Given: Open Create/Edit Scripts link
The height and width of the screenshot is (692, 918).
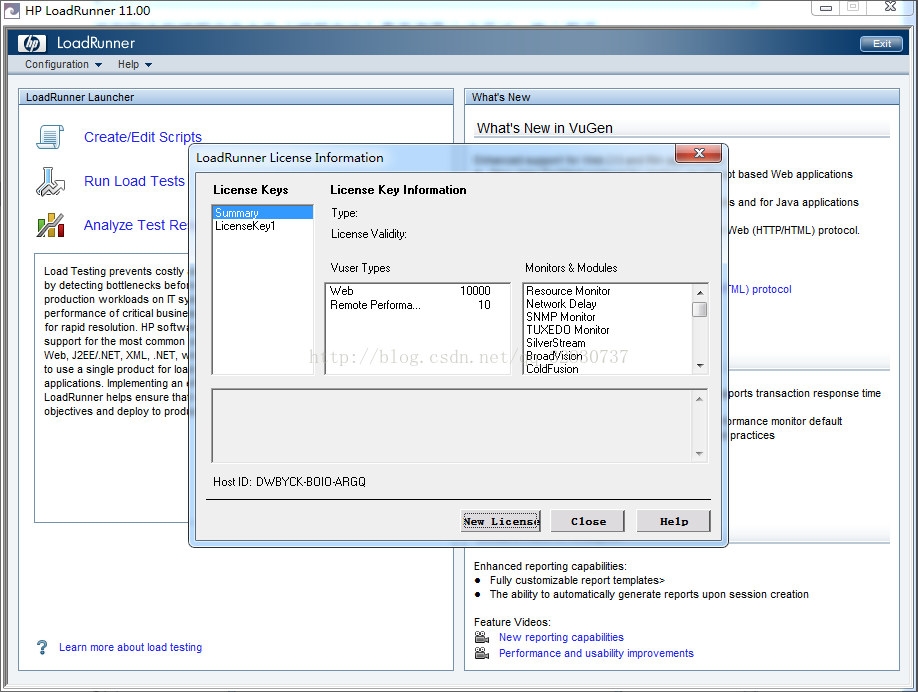Looking at the screenshot, I should coord(143,137).
